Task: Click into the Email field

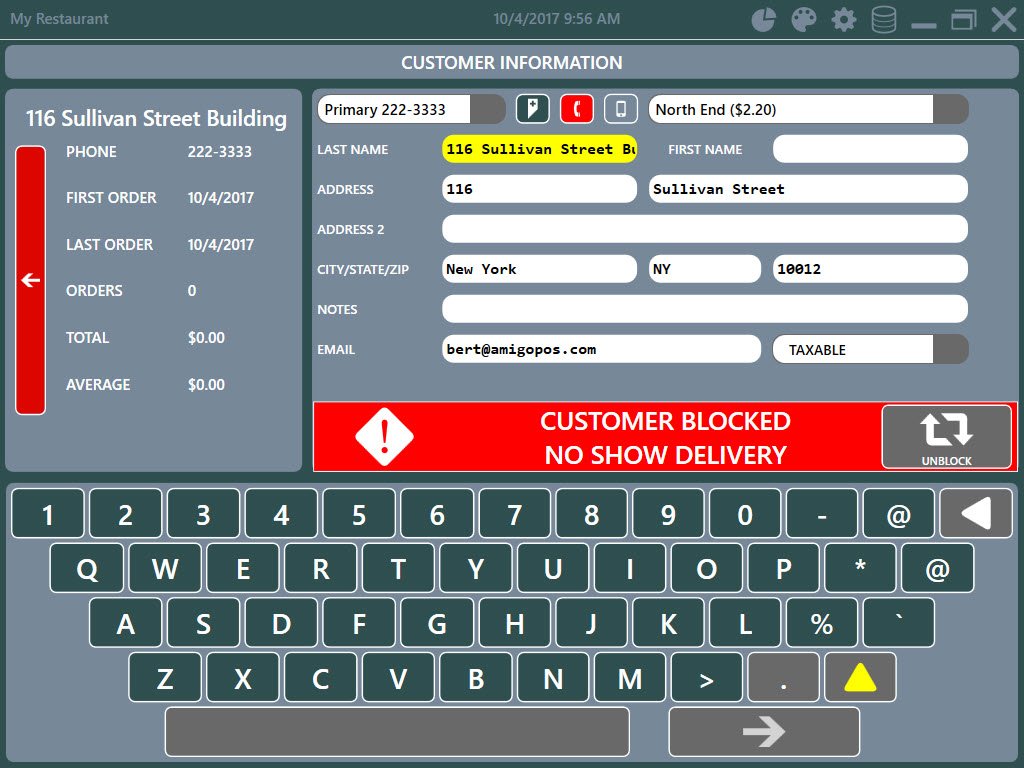Action: pyautogui.click(x=600, y=349)
